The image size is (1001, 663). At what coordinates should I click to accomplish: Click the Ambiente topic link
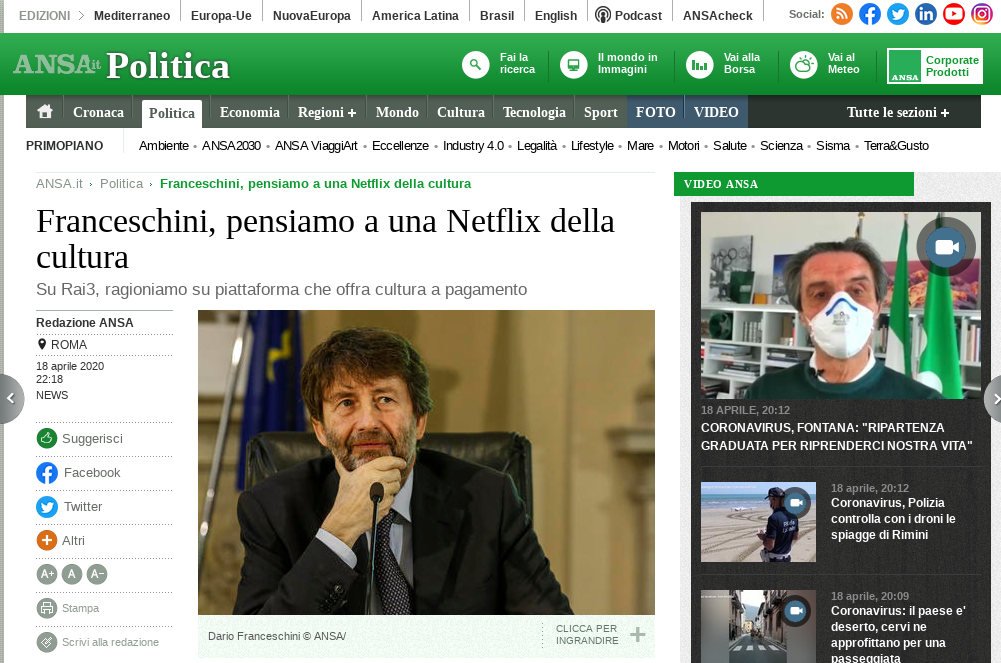click(163, 145)
